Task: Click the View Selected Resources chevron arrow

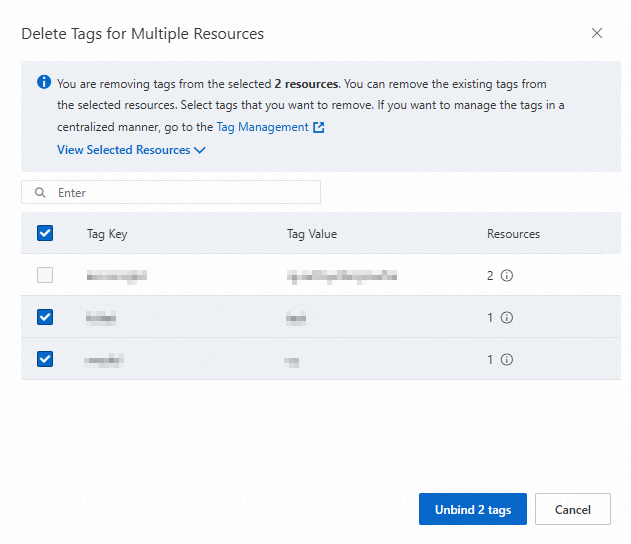Action: click(x=200, y=150)
